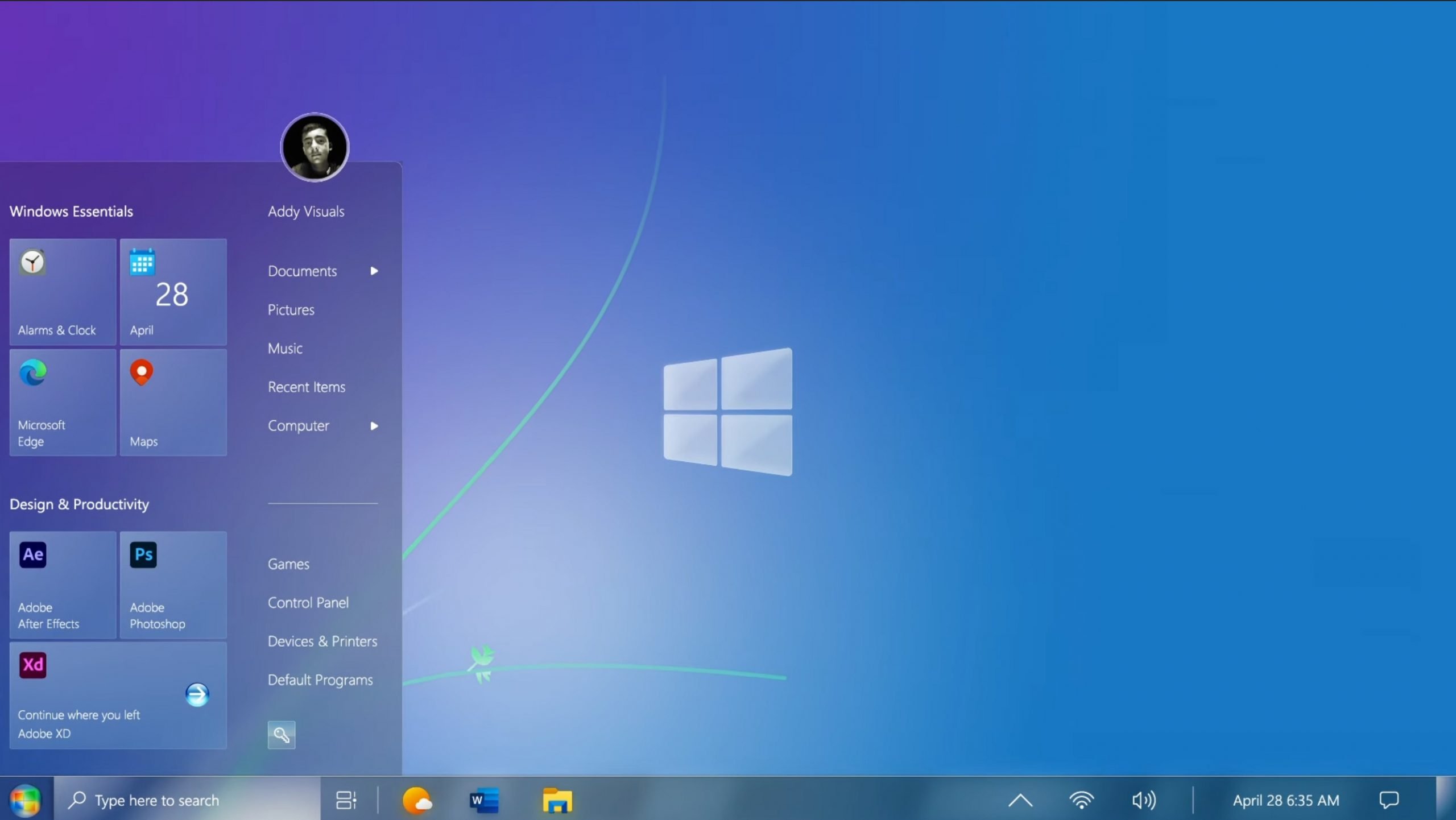Open Adobe Photoshop

(172, 584)
